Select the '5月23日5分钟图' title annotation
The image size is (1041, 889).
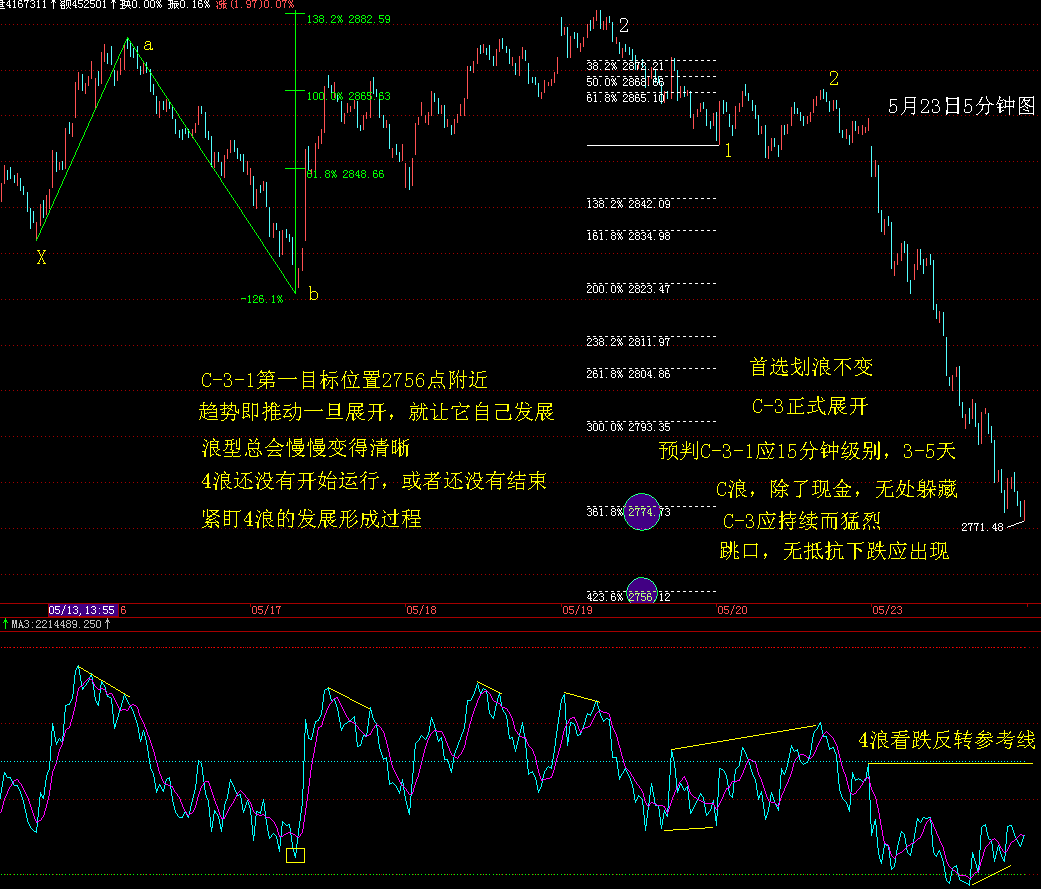pos(961,107)
